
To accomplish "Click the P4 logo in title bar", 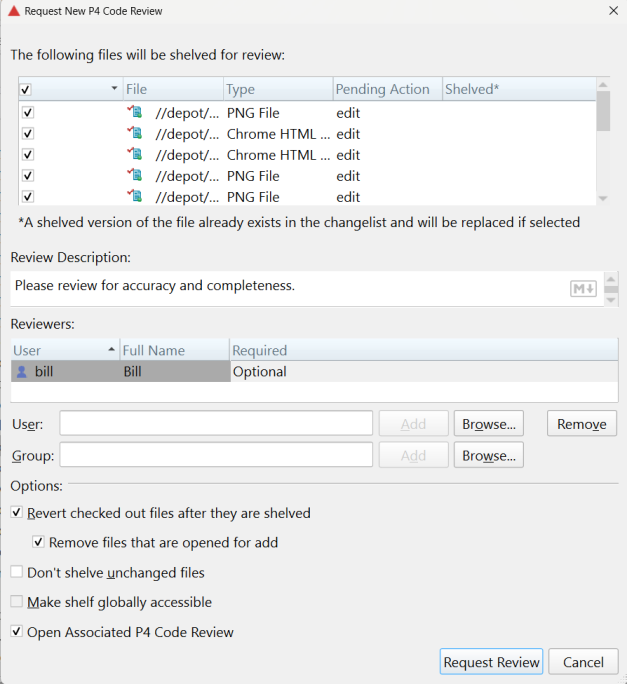I will tap(13, 10).
